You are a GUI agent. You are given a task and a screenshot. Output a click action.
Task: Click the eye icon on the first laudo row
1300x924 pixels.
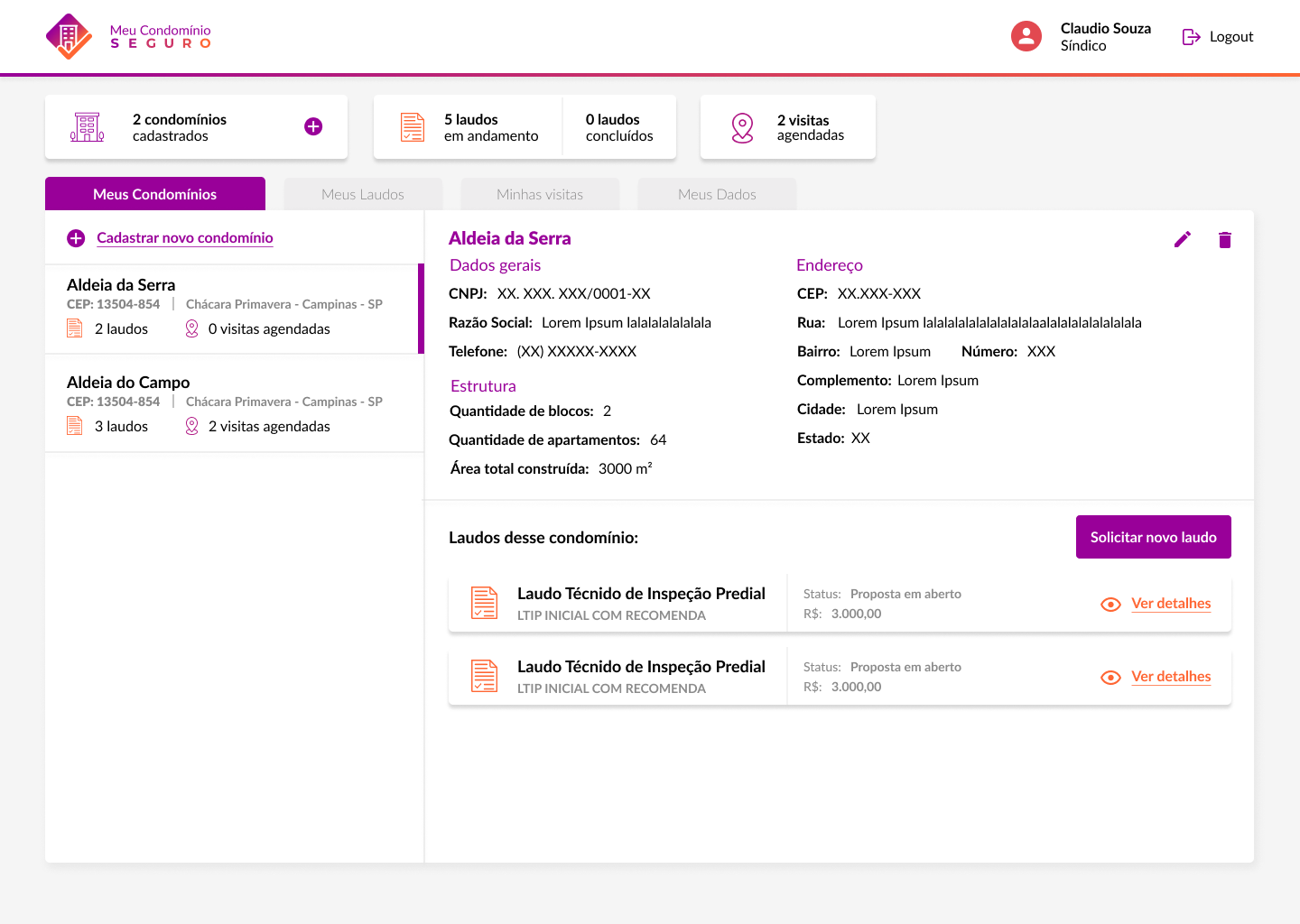pyautogui.click(x=1110, y=605)
